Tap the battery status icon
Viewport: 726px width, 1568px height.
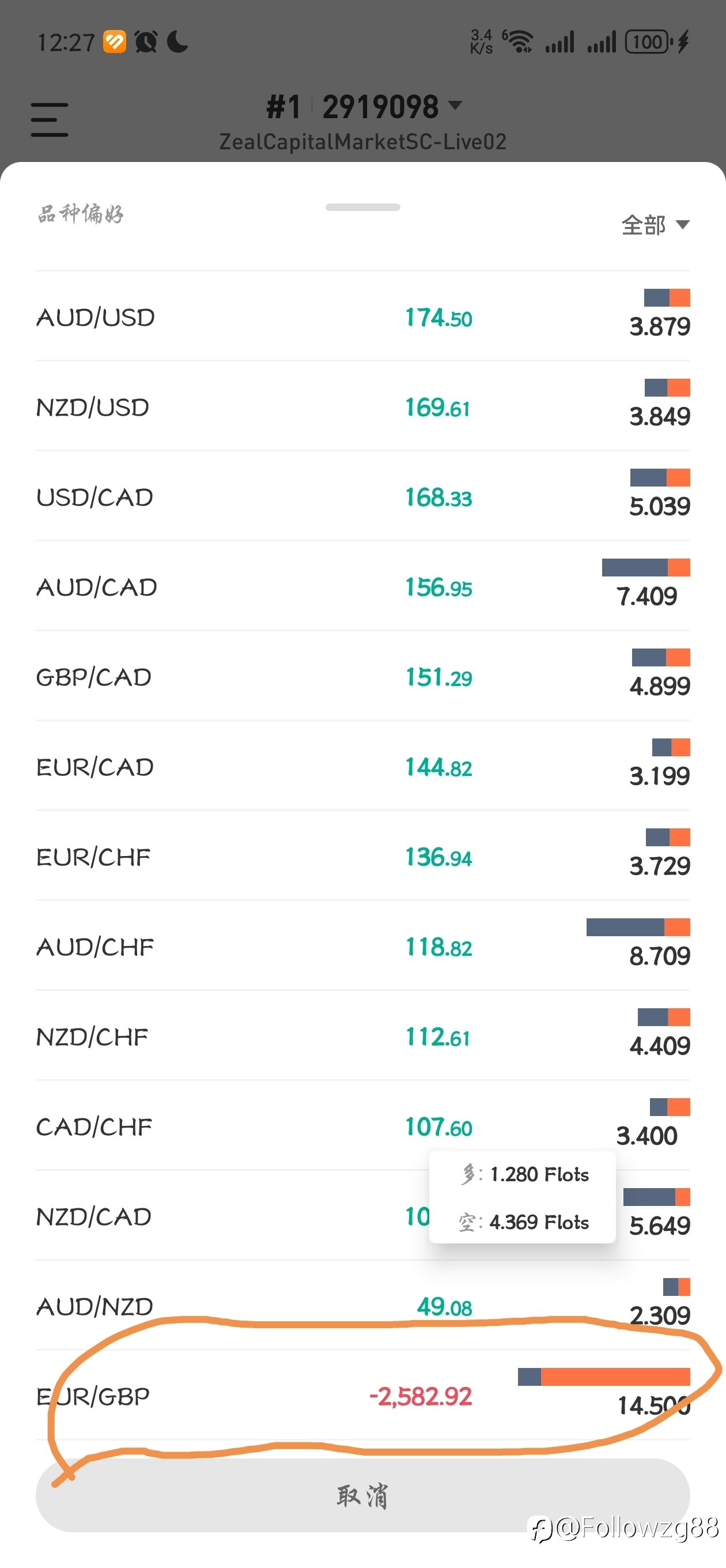pyautogui.click(x=649, y=42)
